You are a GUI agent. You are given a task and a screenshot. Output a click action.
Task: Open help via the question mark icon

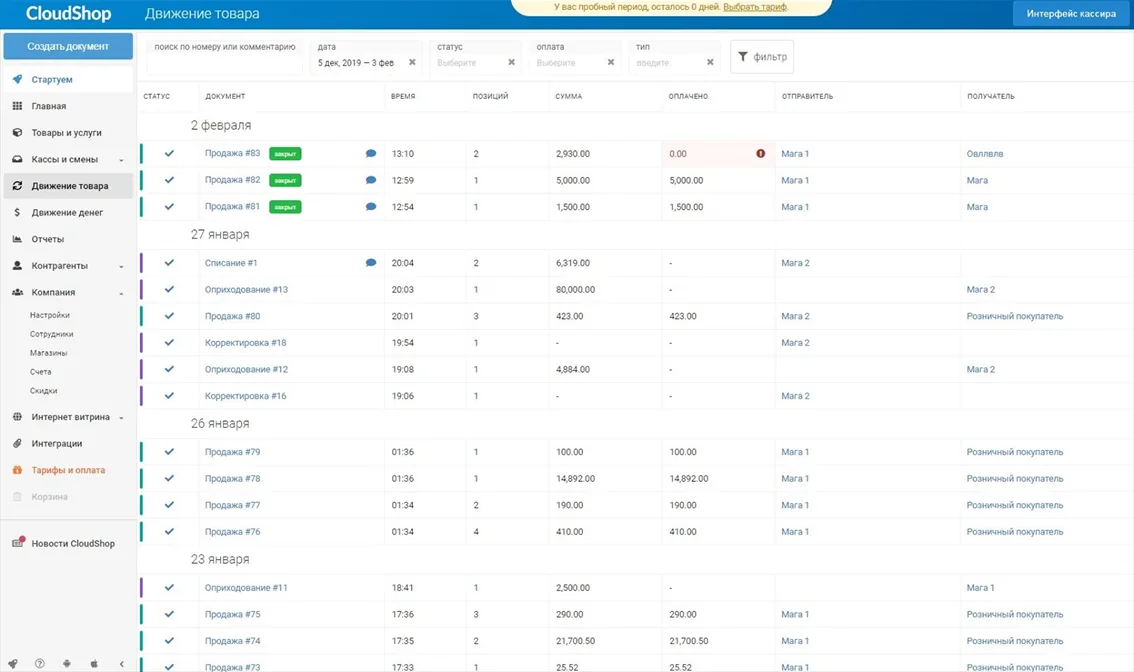pos(40,663)
